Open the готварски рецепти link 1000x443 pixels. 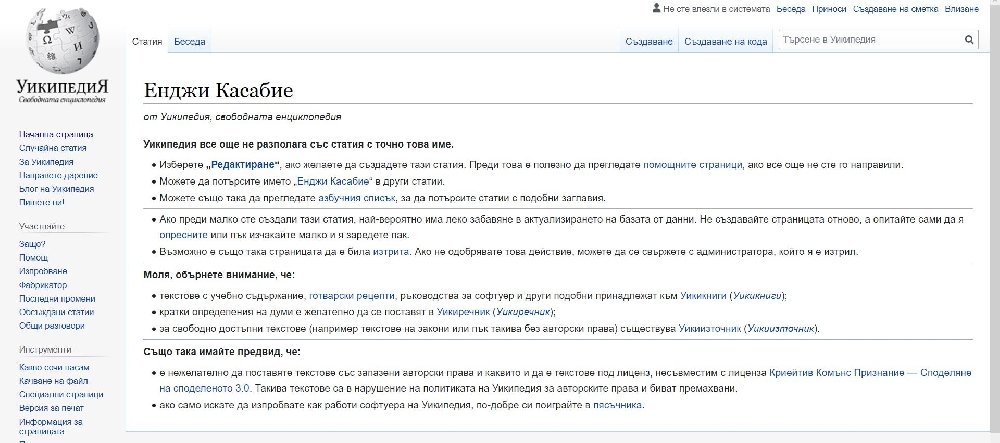click(x=352, y=296)
